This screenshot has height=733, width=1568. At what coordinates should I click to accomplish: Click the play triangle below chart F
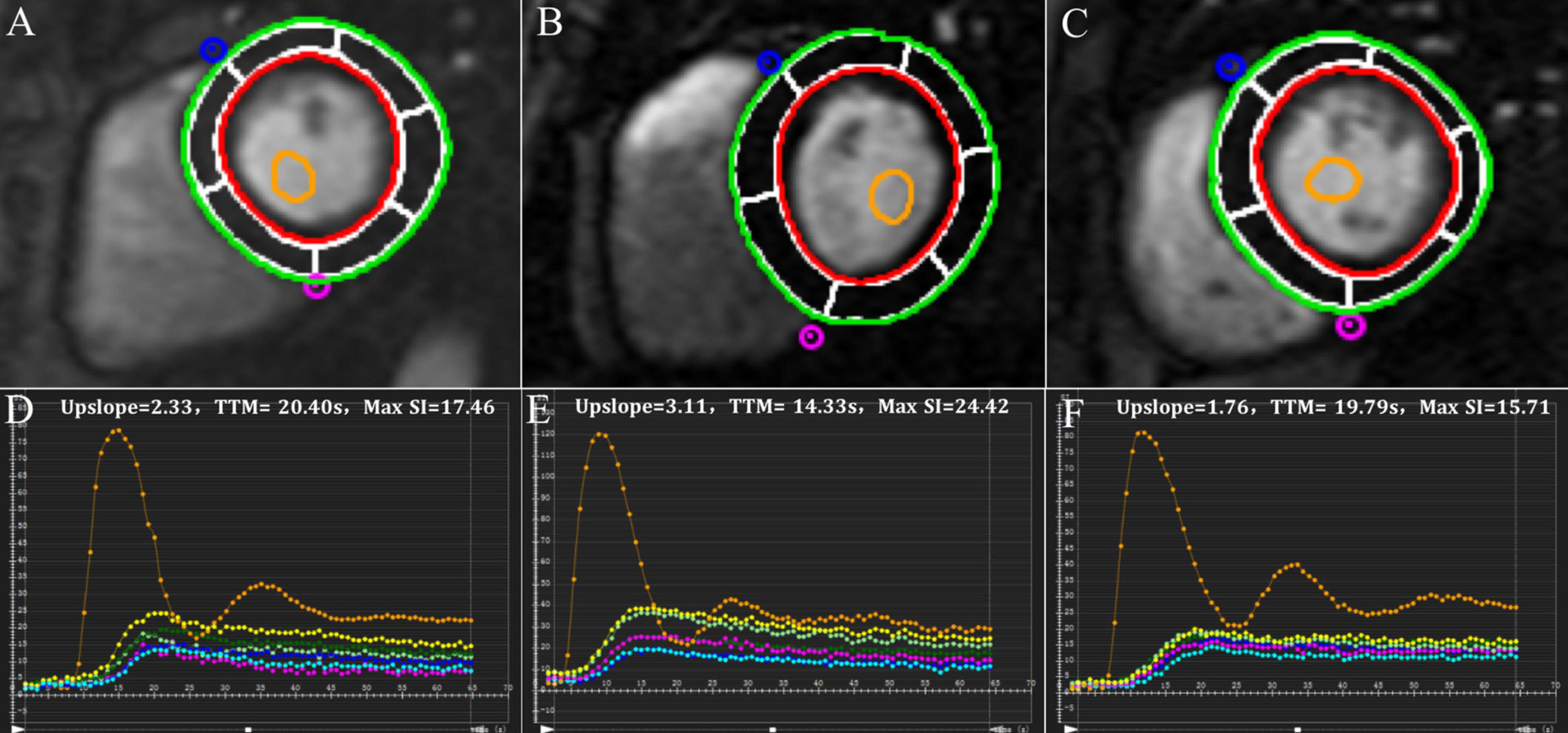point(1070,729)
